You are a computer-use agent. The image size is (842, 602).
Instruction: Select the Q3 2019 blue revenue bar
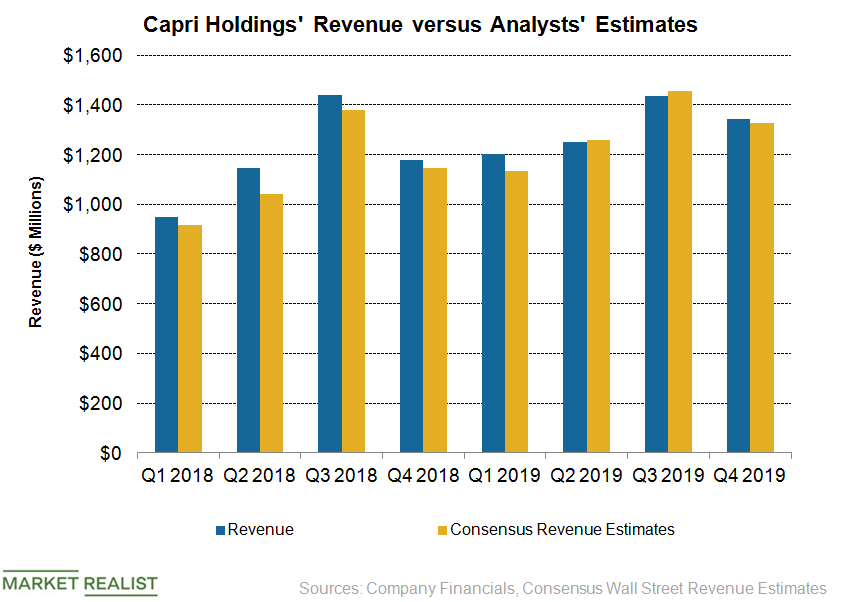657,274
